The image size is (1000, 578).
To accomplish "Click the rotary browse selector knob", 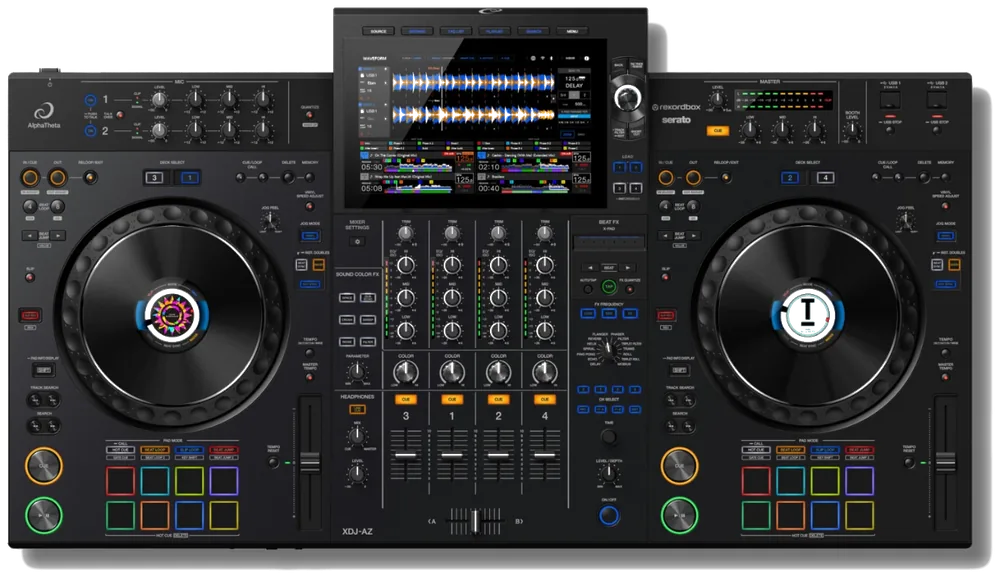I will pos(628,97).
